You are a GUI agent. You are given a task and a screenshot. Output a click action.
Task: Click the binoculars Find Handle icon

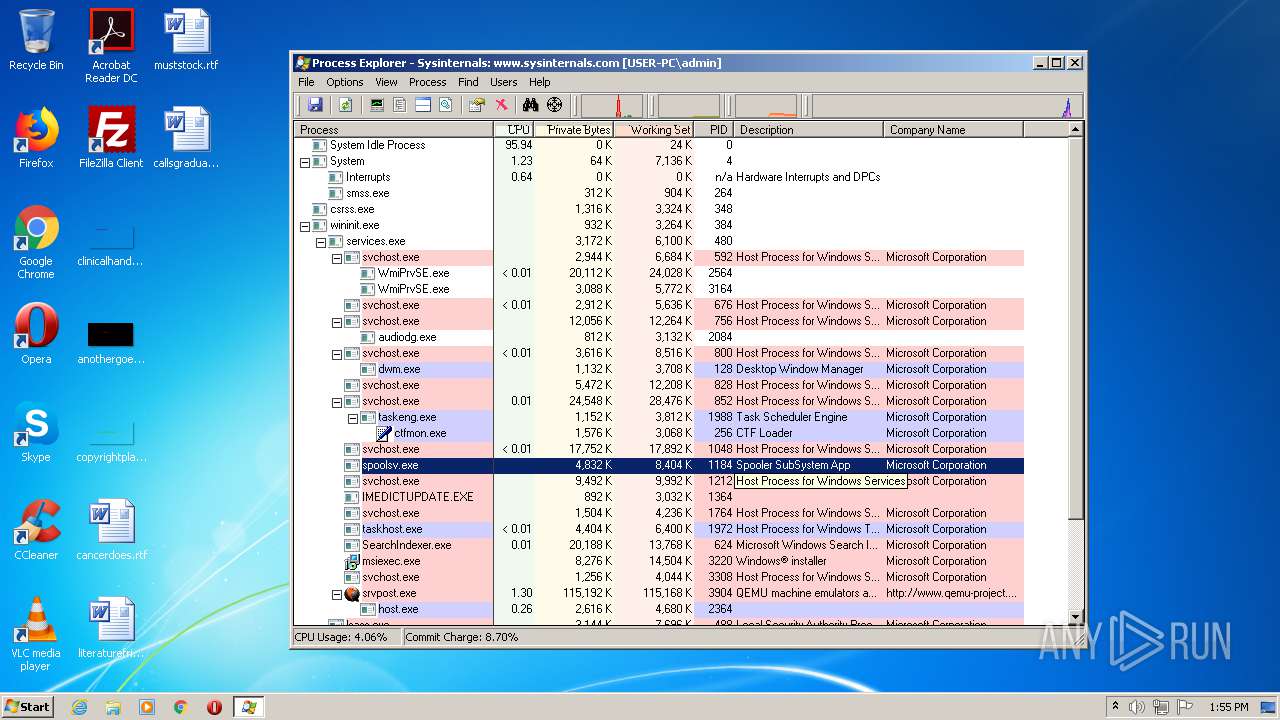click(531, 105)
